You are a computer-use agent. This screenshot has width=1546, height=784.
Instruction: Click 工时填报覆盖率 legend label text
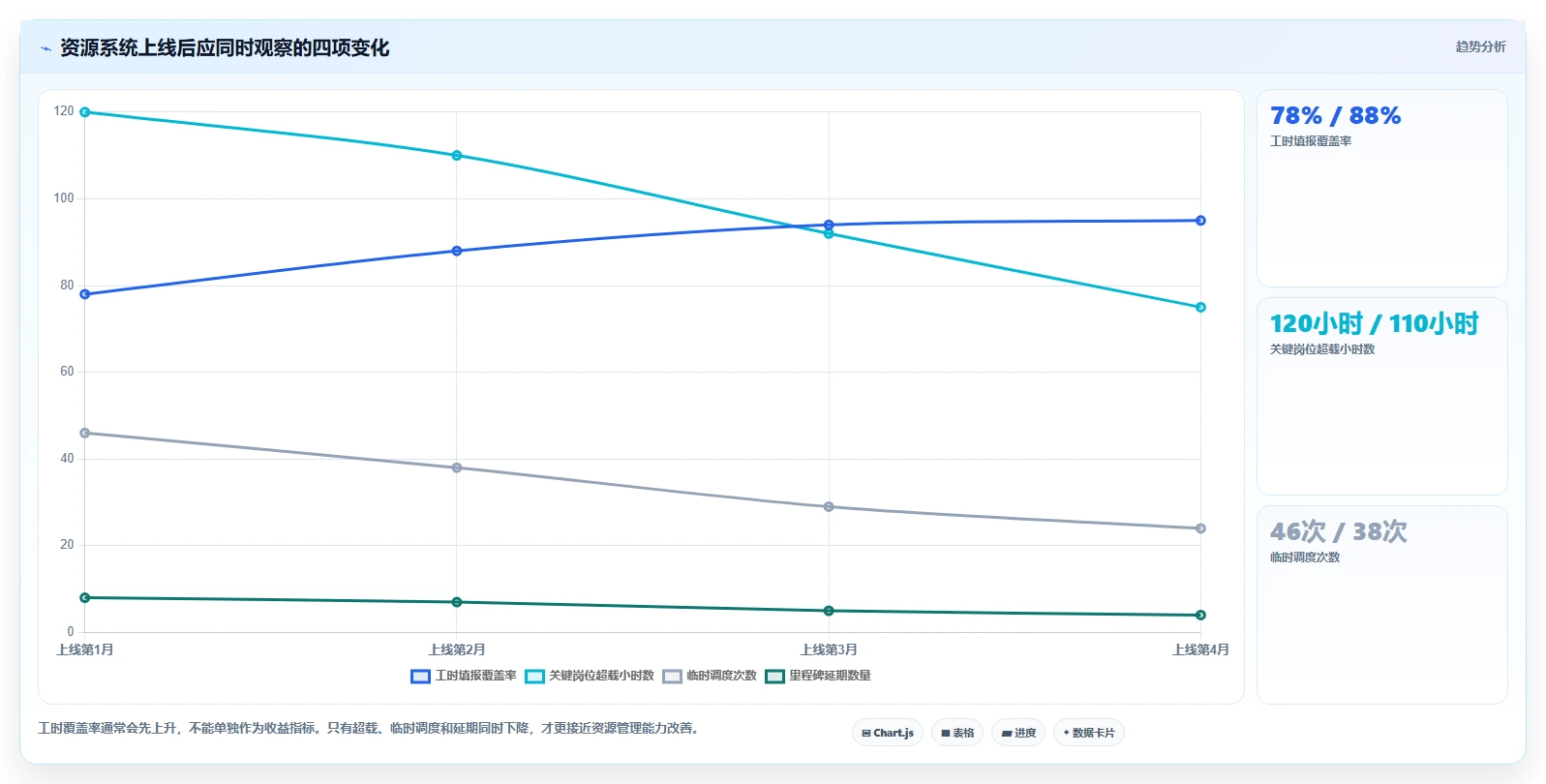475,676
